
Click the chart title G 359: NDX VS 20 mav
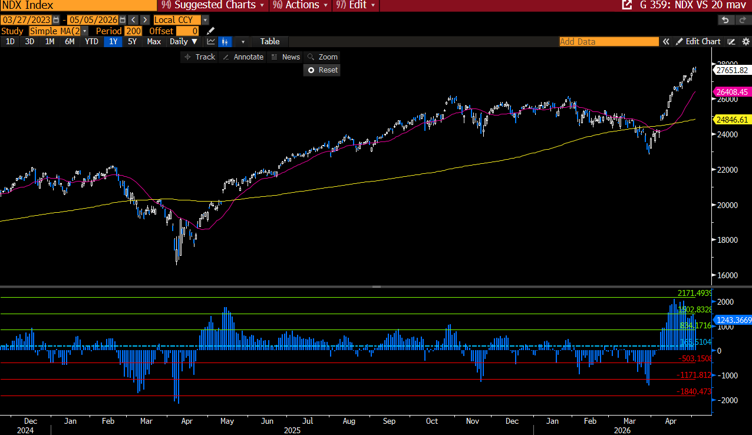(693, 5)
